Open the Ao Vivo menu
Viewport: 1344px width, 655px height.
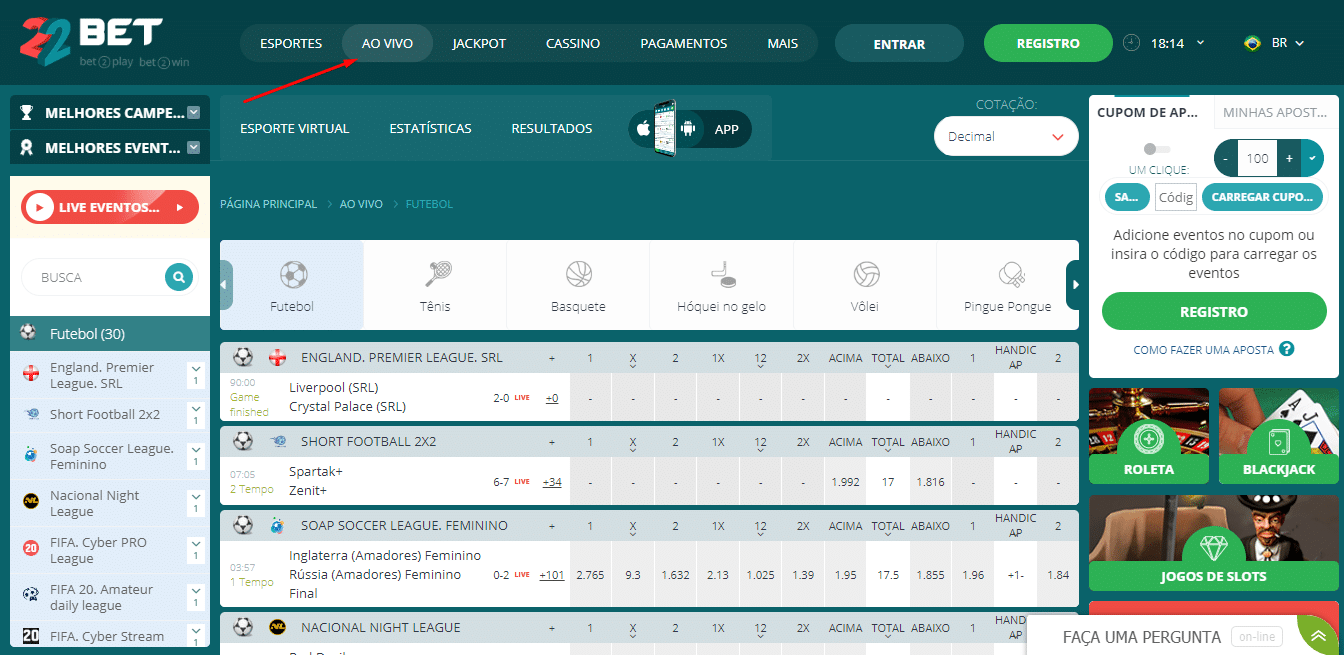(387, 44)
